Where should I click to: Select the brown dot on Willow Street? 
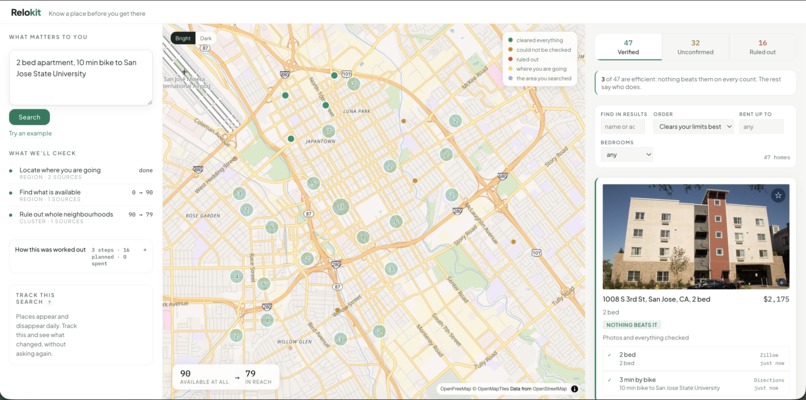point(337,310)
